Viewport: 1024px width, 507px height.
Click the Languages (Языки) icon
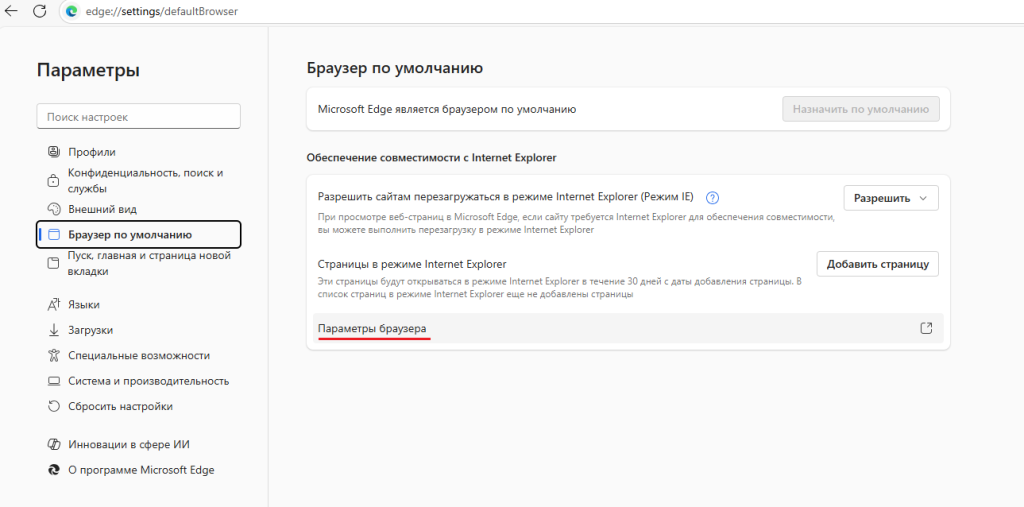coord(54,304)
